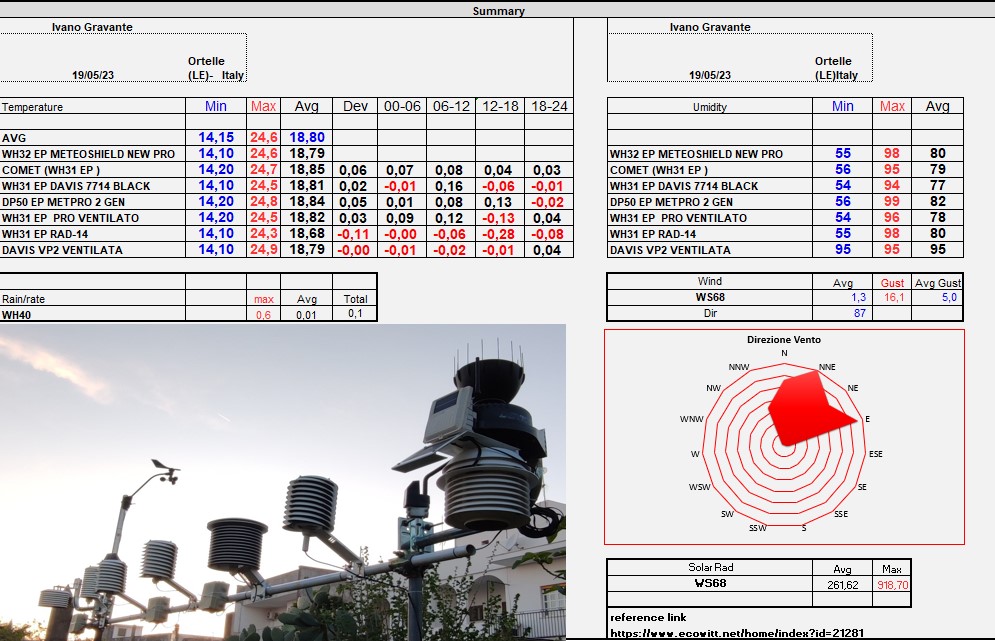
Task: Click the weather station photo
Action: pos(283,482)
